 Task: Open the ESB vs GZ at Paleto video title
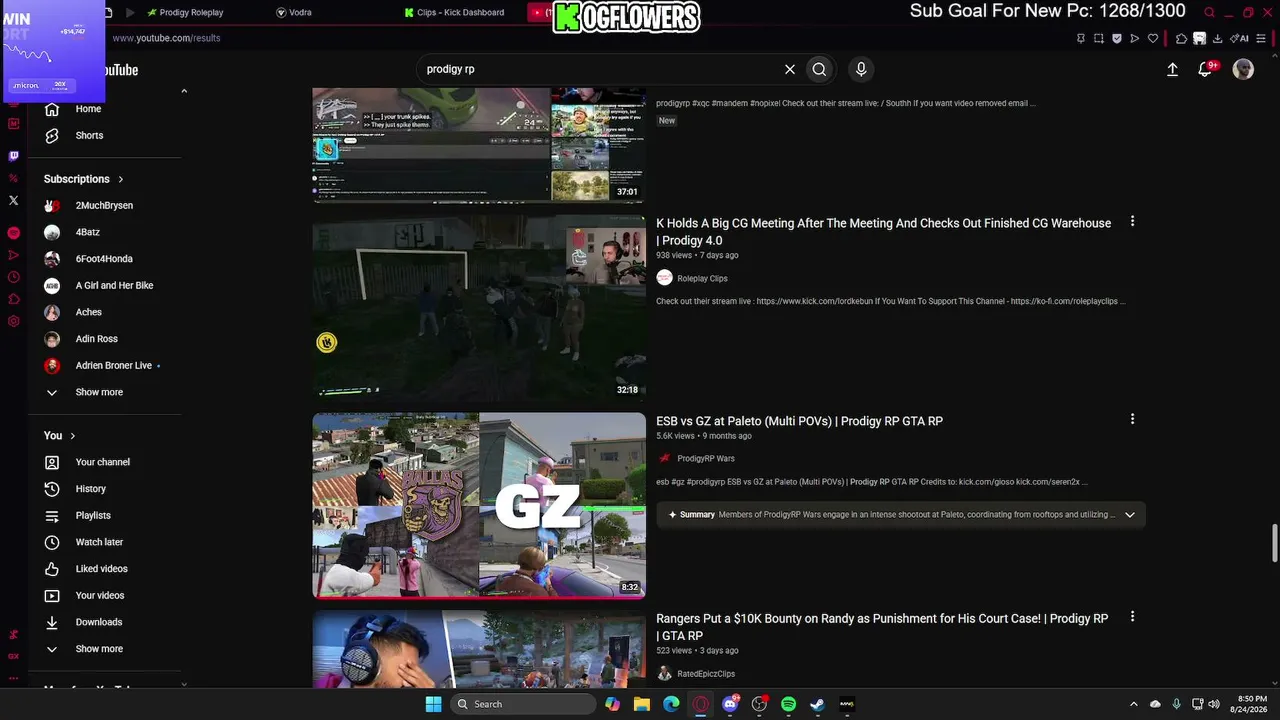pyautogui.click(x=799, y=421)
